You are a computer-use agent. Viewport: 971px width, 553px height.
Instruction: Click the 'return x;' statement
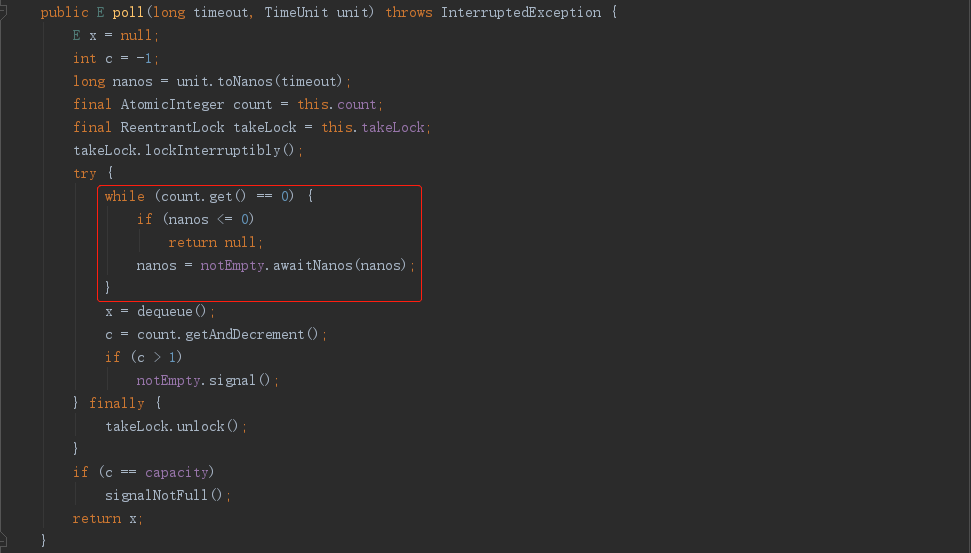point(108,518)
